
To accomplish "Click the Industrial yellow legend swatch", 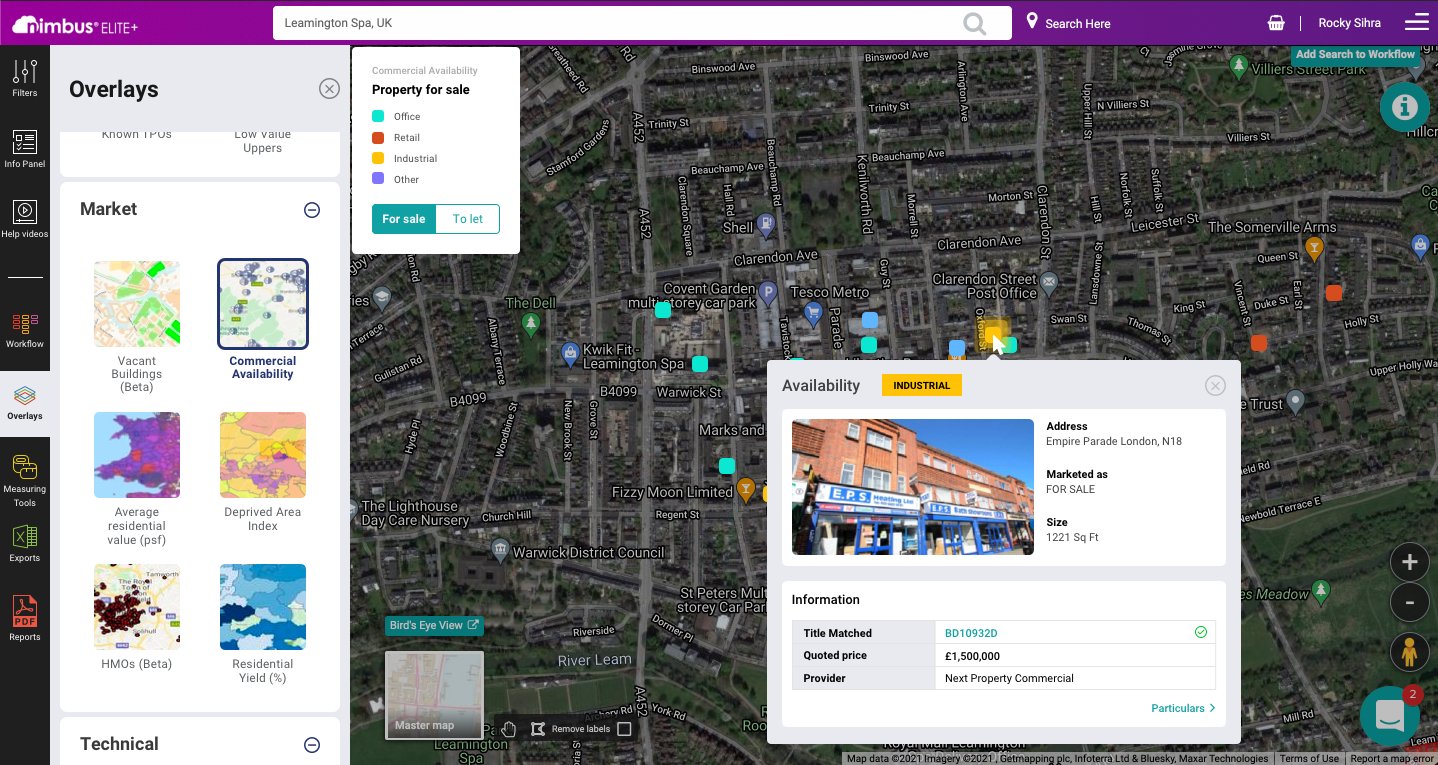I will pyautogui.click(x=378, y=158).
